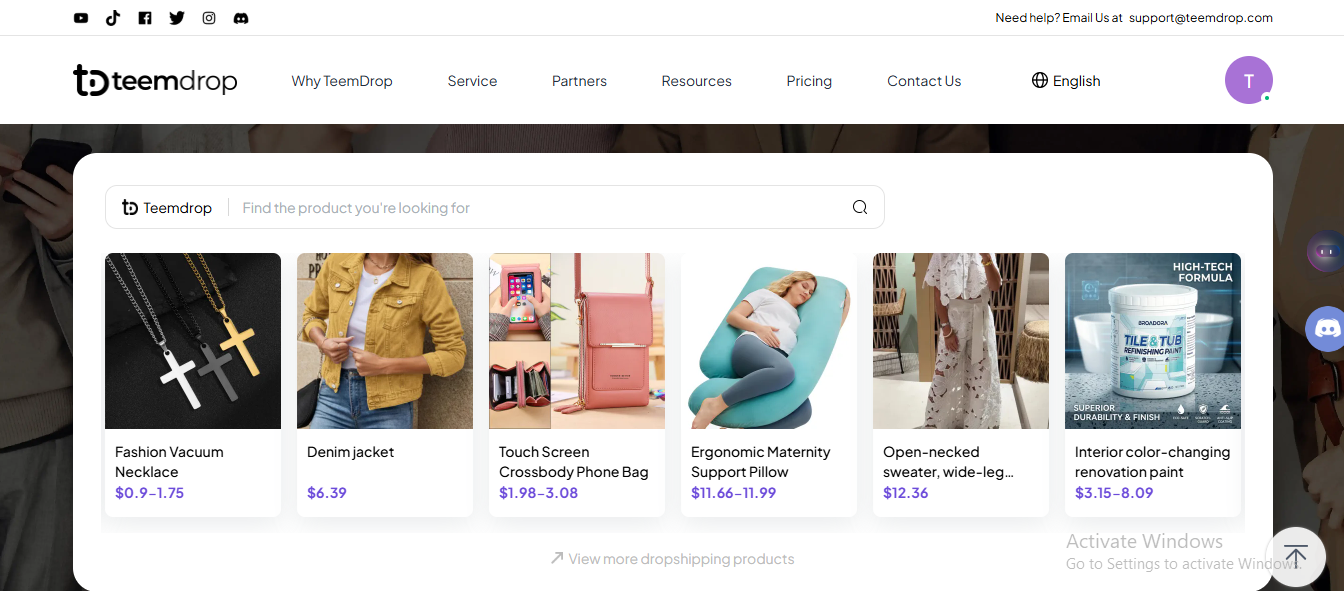Viewport: 1344px width, 591px height.
Task: Open the Ergonomic Maternity Support Pillow image
Action: (x=769, y=341)
